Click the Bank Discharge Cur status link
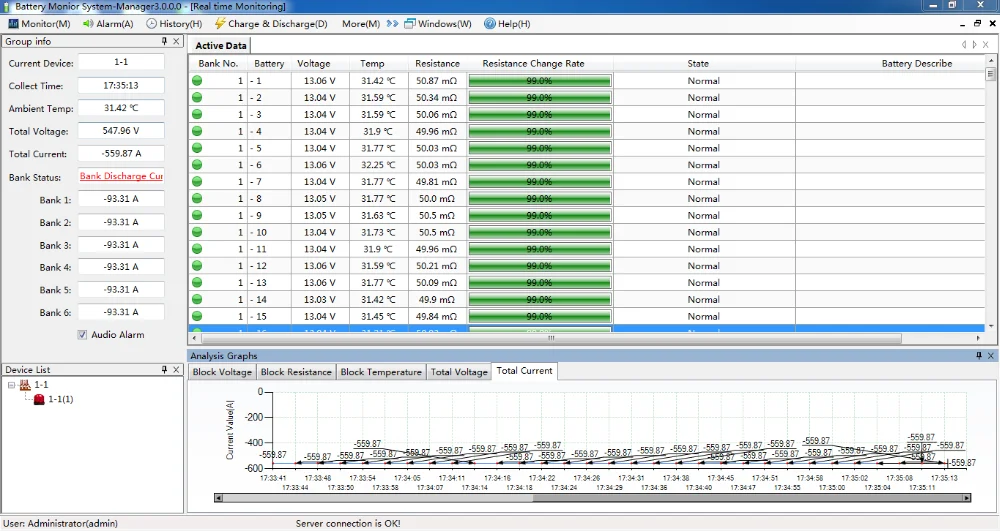The width and height of the screenshot is (1000, 531). (121, 177)
